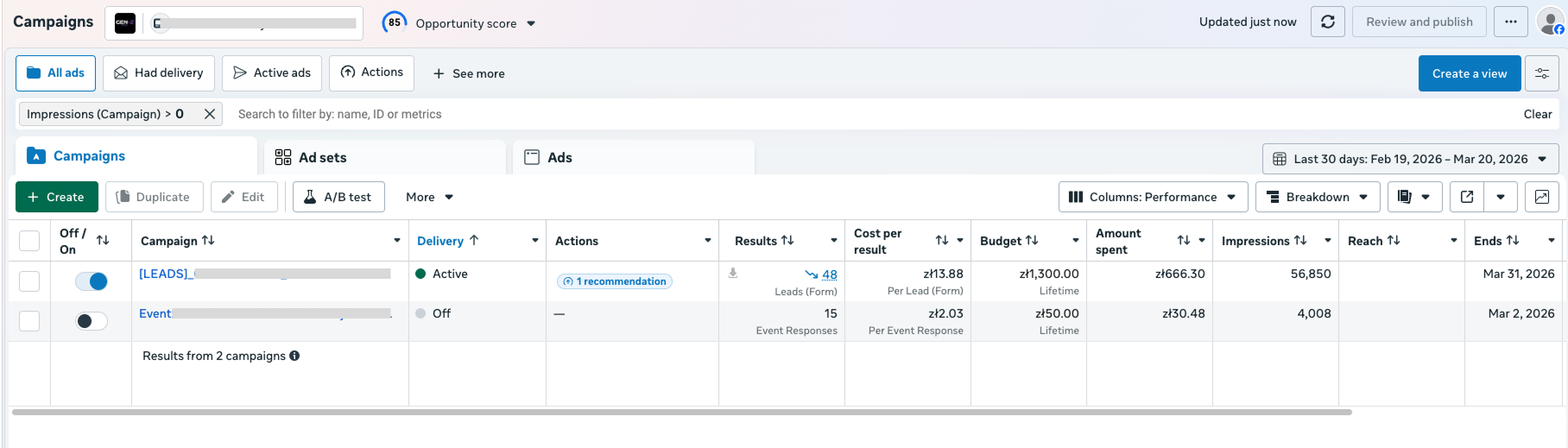Click the green Create button
The image size is (1568, 448).
tap(57, 197)
